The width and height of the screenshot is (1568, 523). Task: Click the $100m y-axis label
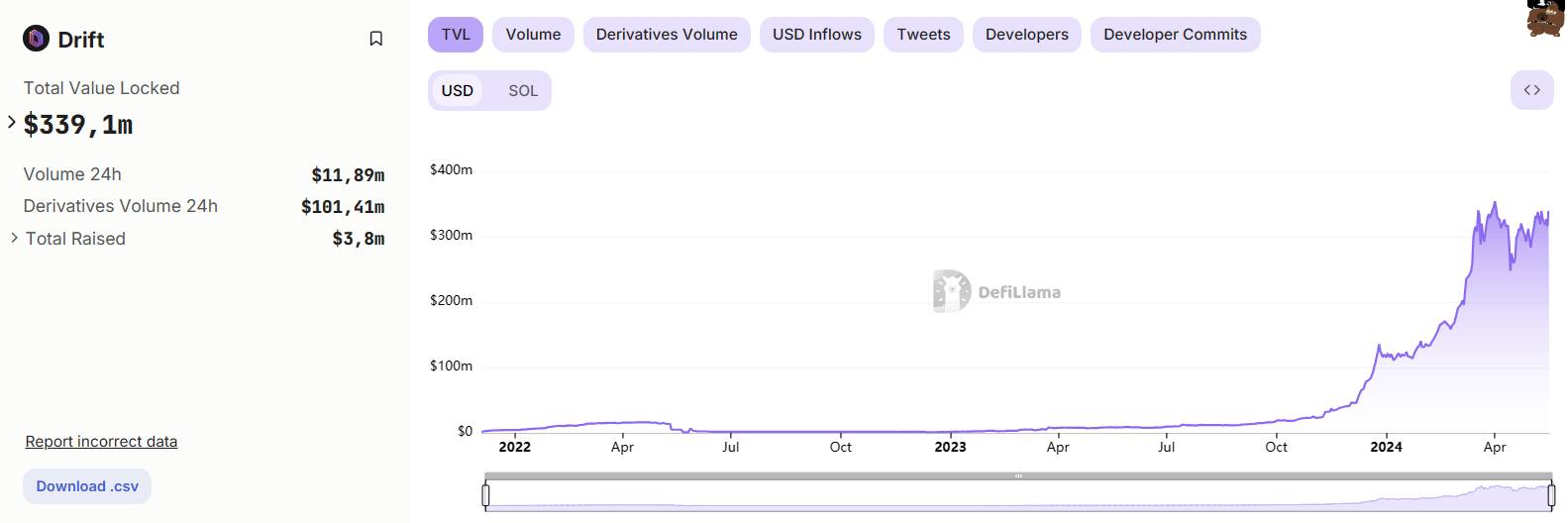point(451,366)
